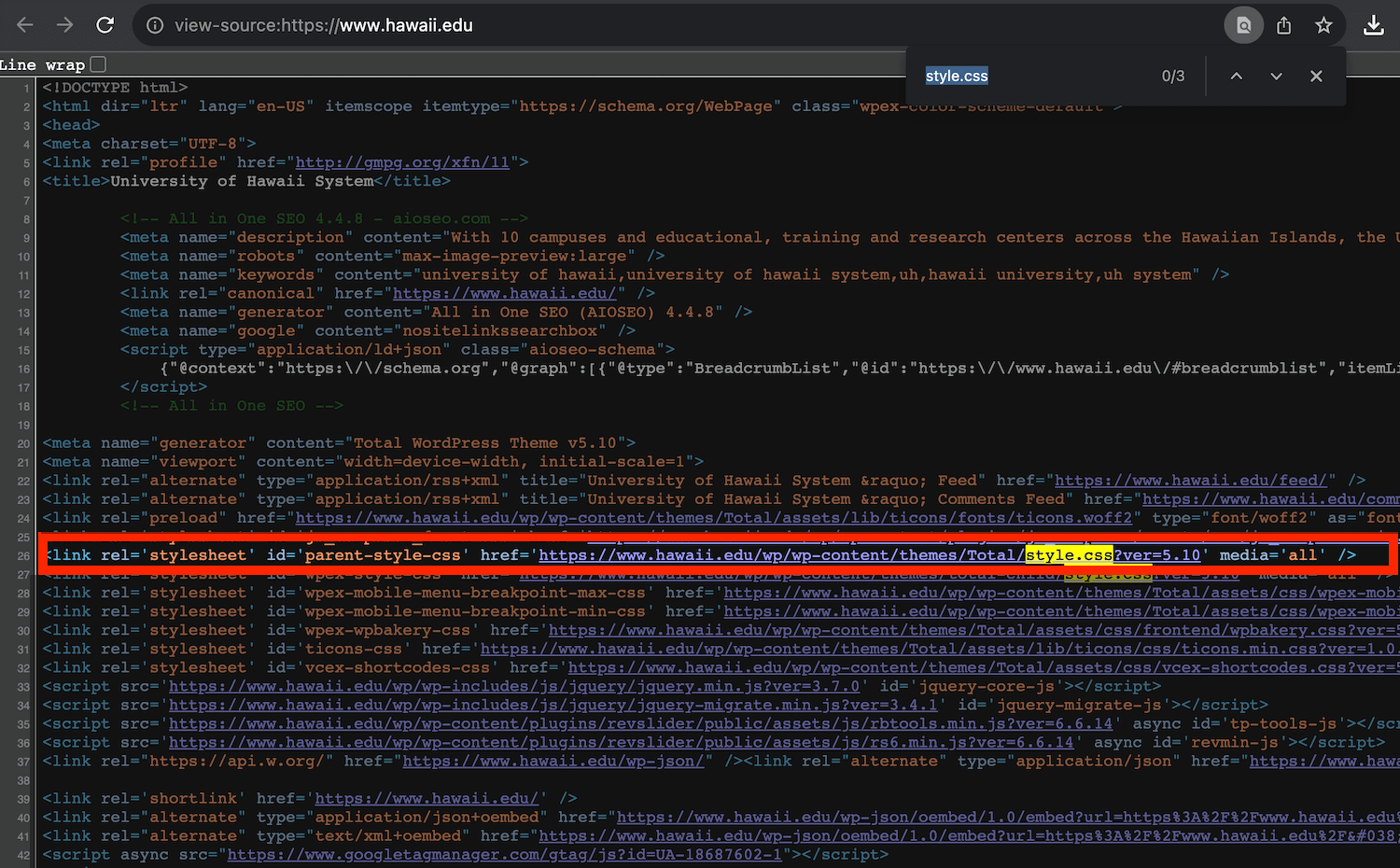
Task: Jump to previous find result
Action: [1236, 76]
